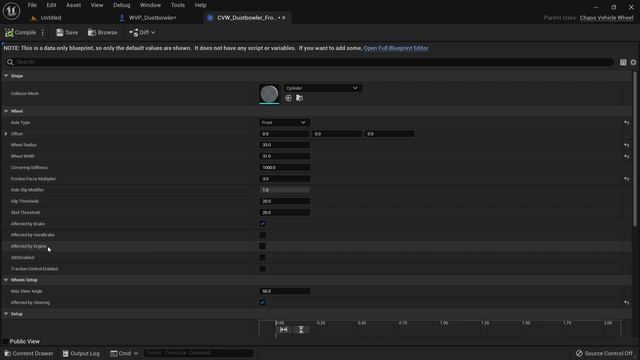Reset Wheel Width to default

[626, 156]
